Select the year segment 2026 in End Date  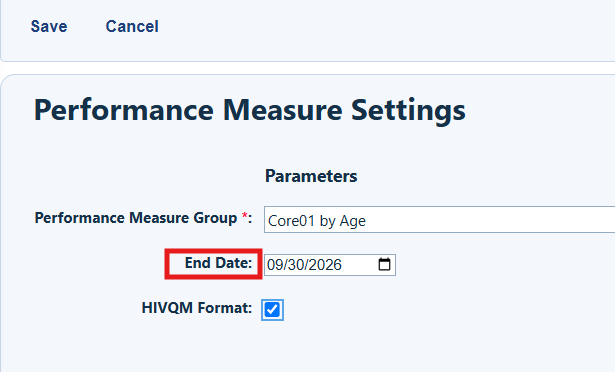coord(326,265)
